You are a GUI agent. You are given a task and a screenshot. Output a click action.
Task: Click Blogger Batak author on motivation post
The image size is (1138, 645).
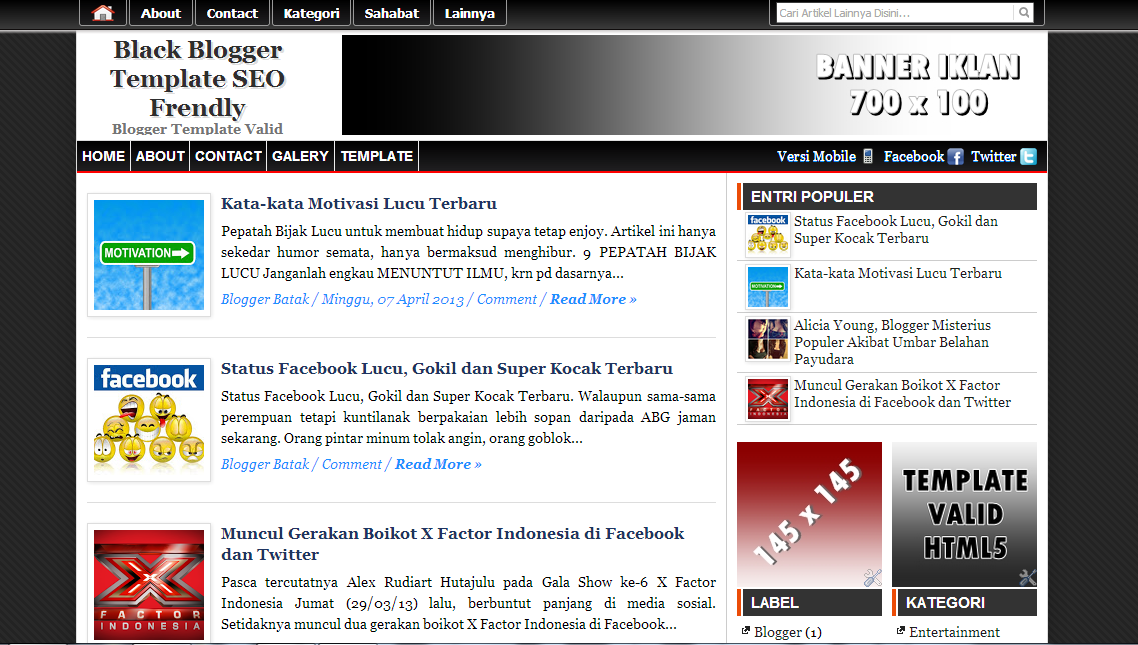[x=265, y=299]
